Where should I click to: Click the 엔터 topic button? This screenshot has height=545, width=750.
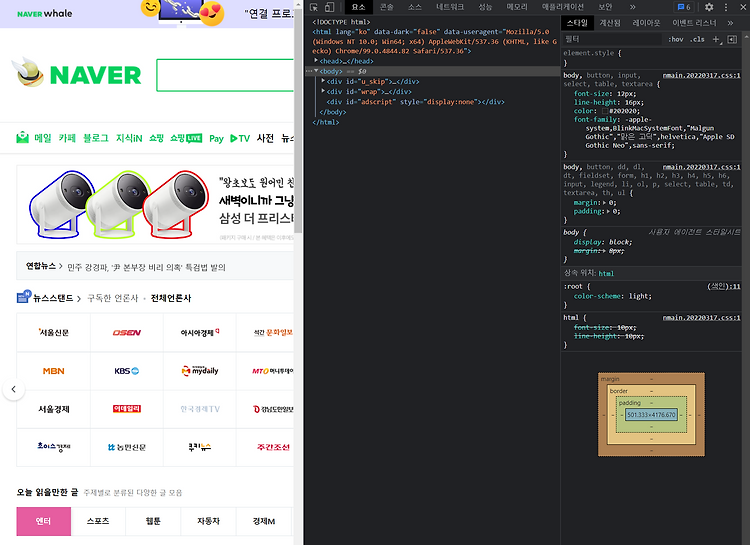tap(44, 521)
